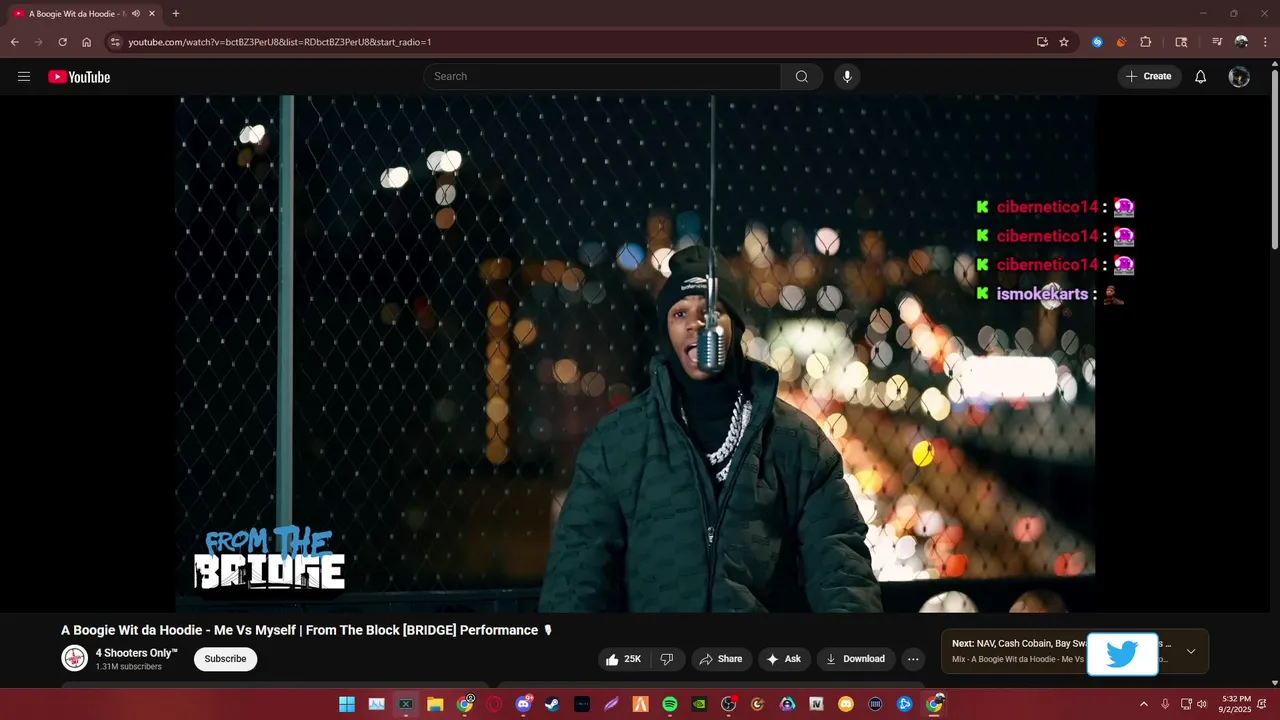This screenshot has height=720, width=1280.
Task: Open Spotify from the taskbar
Action: [x=670, y=704]
